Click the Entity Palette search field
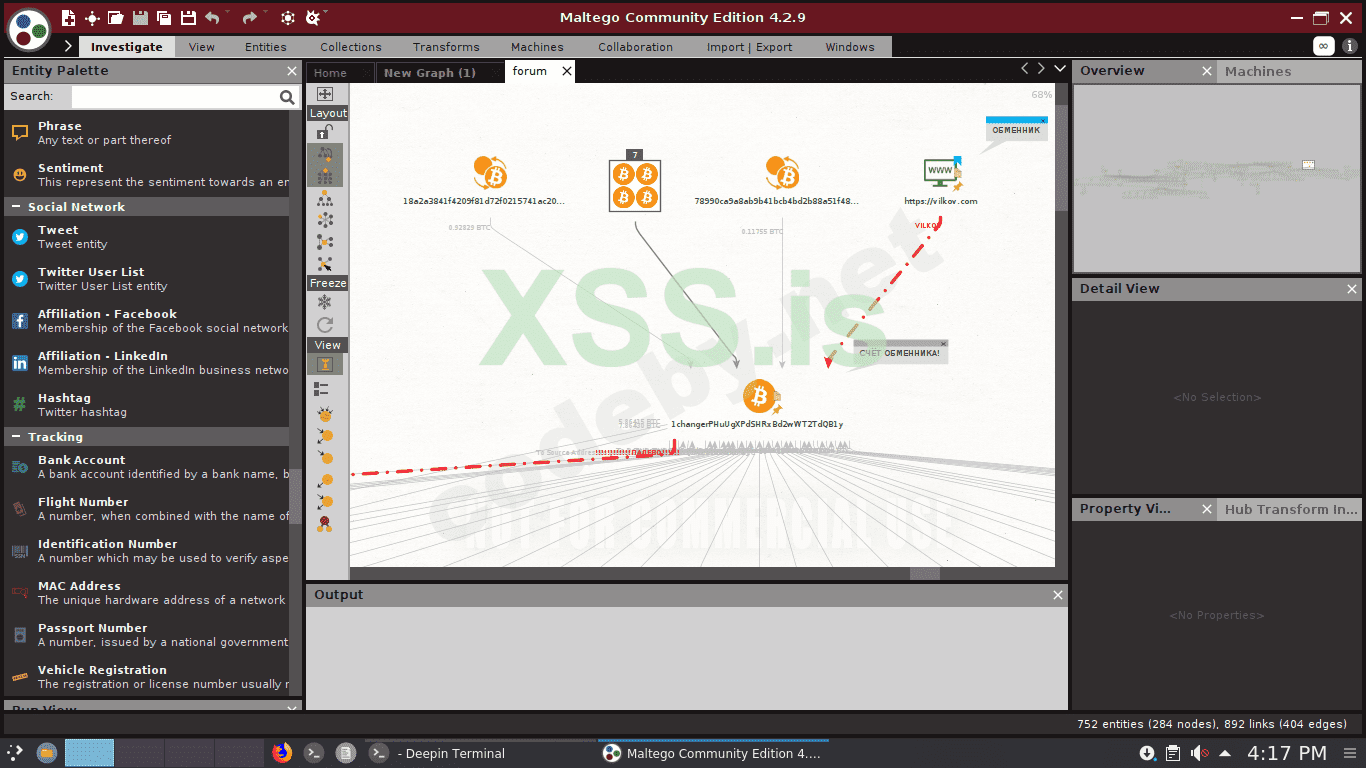 185,97
